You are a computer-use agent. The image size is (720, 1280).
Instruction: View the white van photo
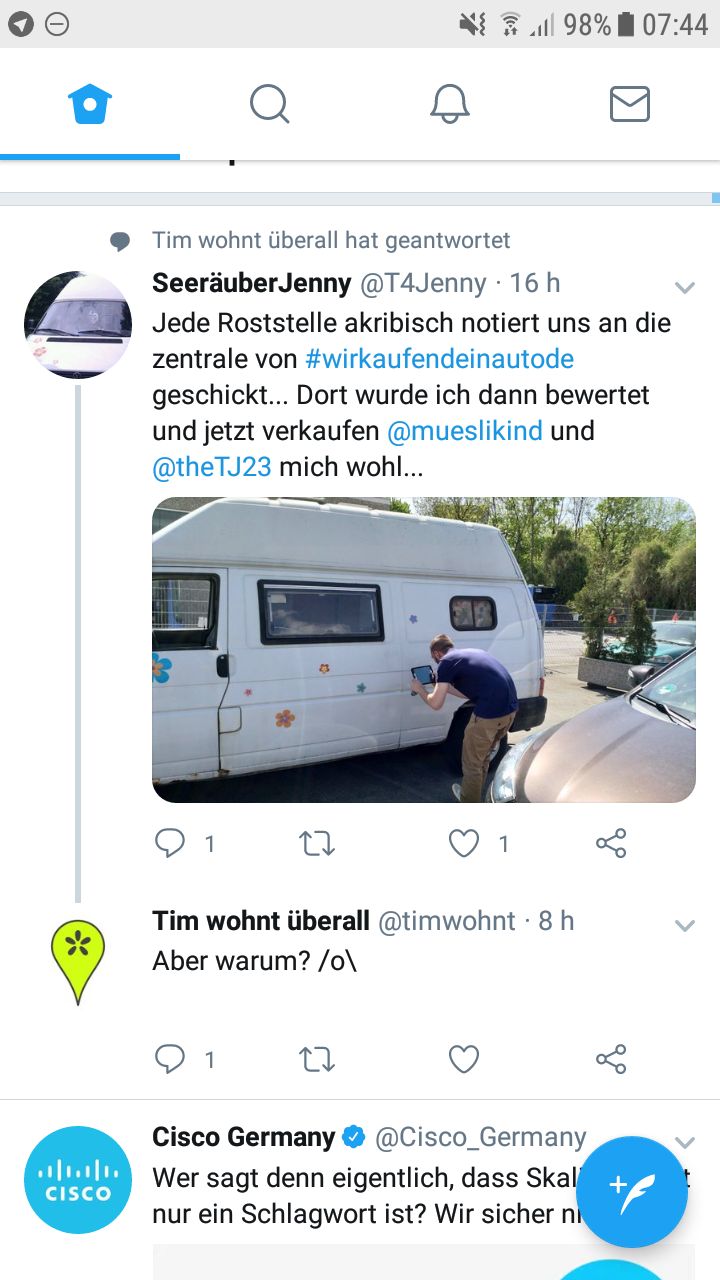(x=424, y=650)
